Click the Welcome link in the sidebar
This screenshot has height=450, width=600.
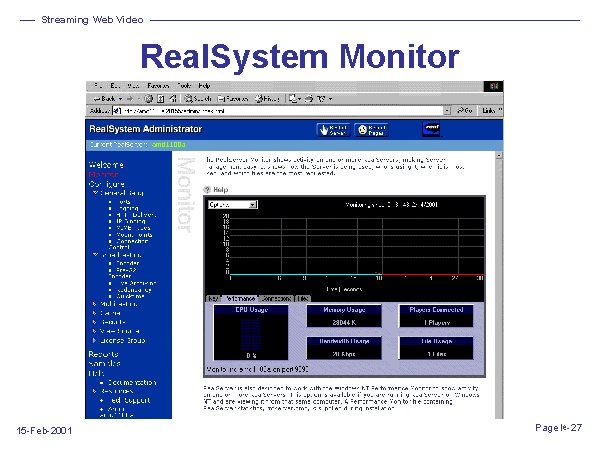click(107, 163)
